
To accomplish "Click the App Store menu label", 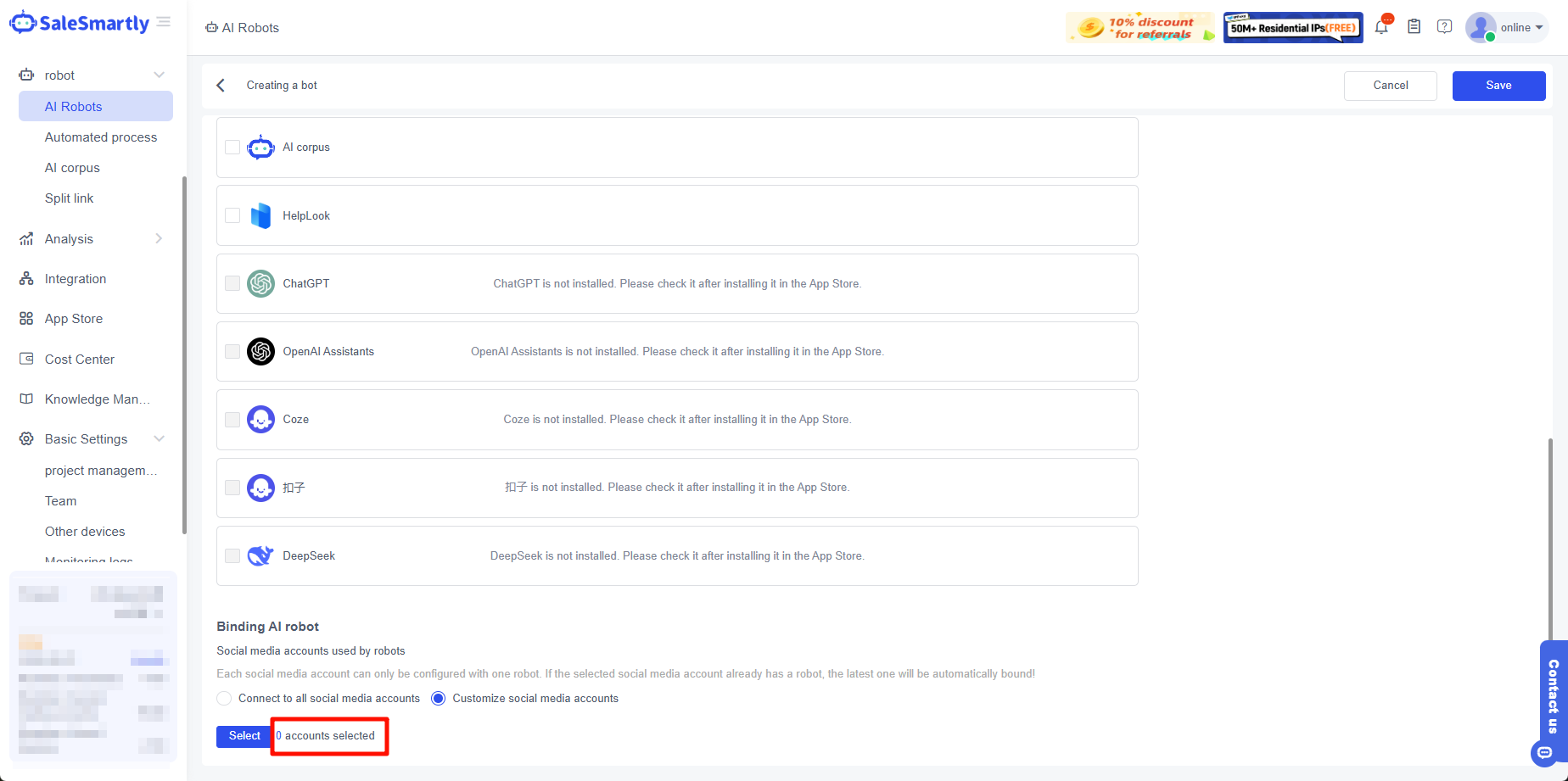I will 74,319.
